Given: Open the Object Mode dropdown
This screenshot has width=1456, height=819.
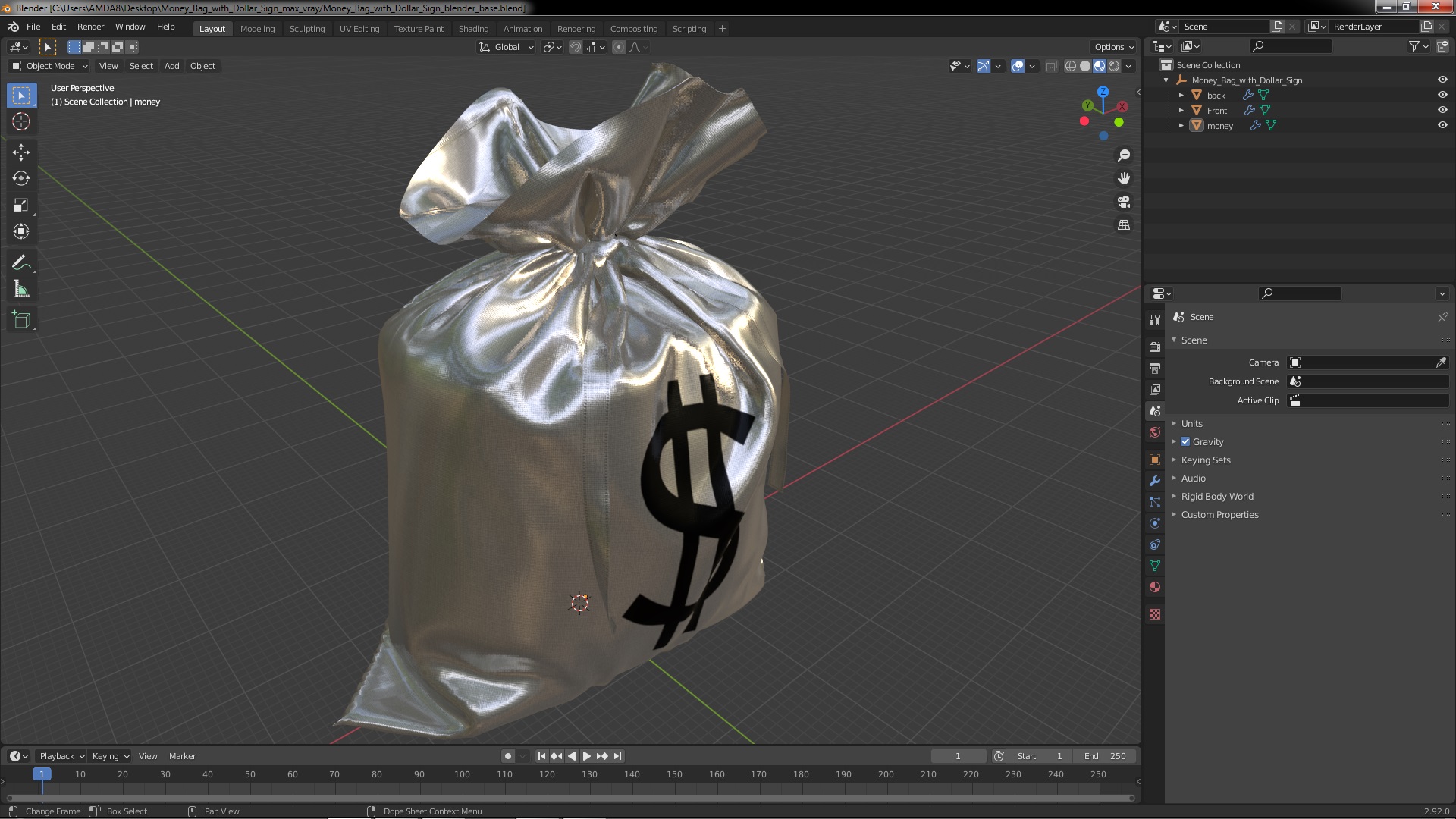Looking at the screenshot, I should pos(50,66).
